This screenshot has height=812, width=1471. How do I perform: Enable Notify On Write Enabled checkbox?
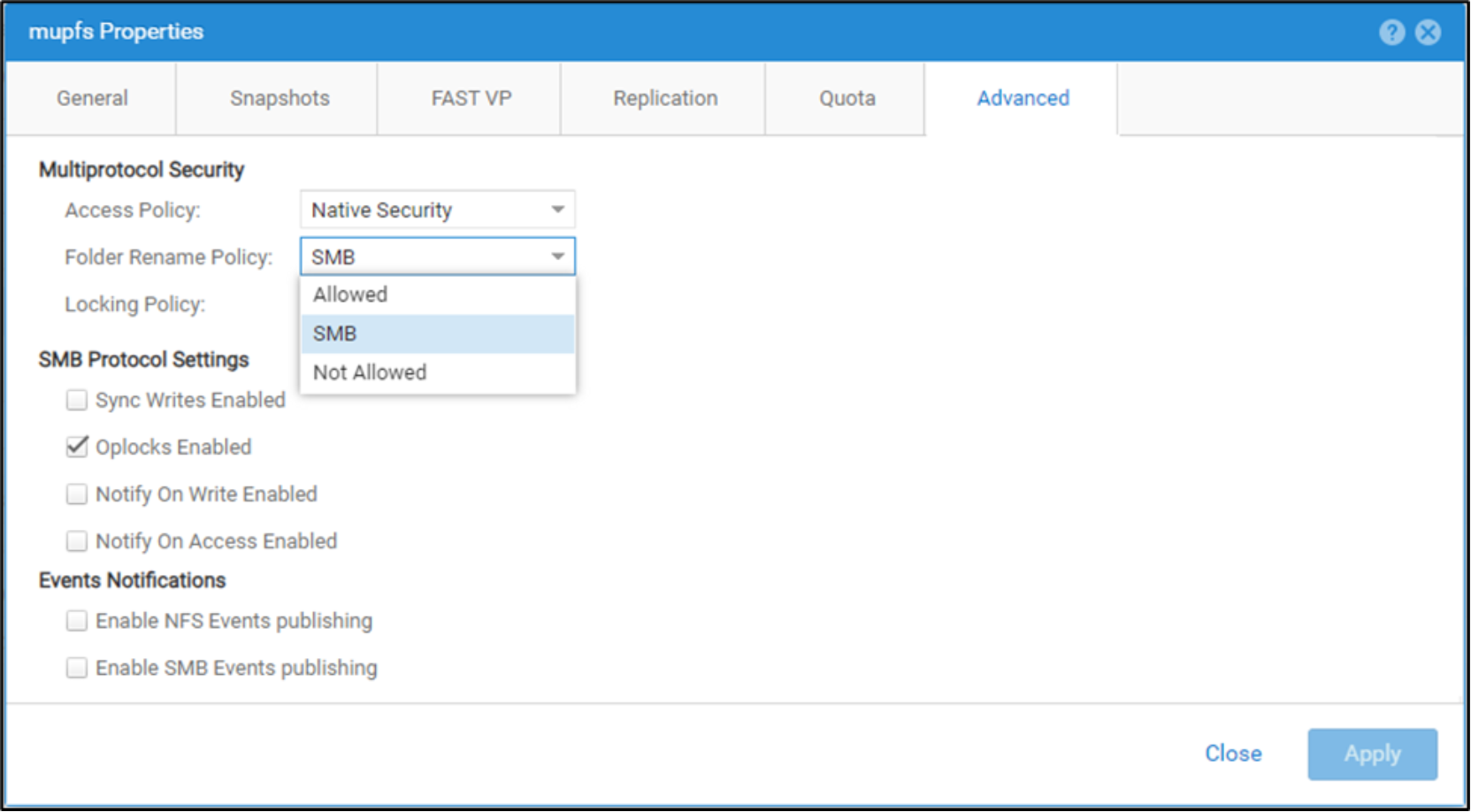(x=77, y=494)
